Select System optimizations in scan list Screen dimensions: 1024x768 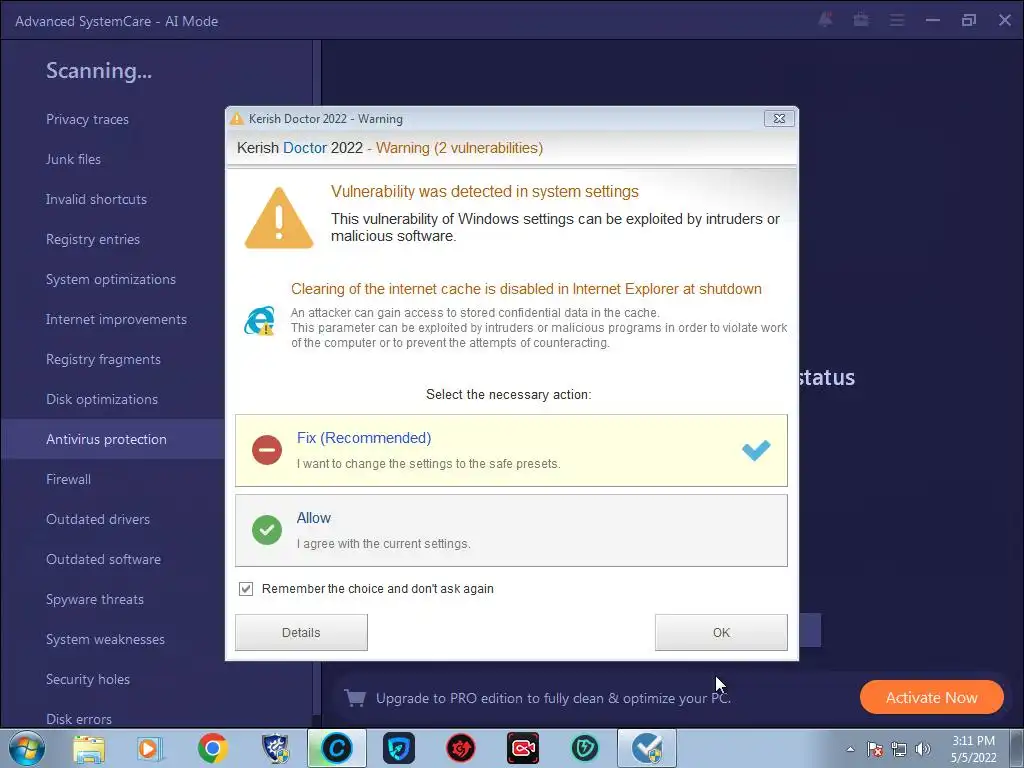(x=111, y=280)
